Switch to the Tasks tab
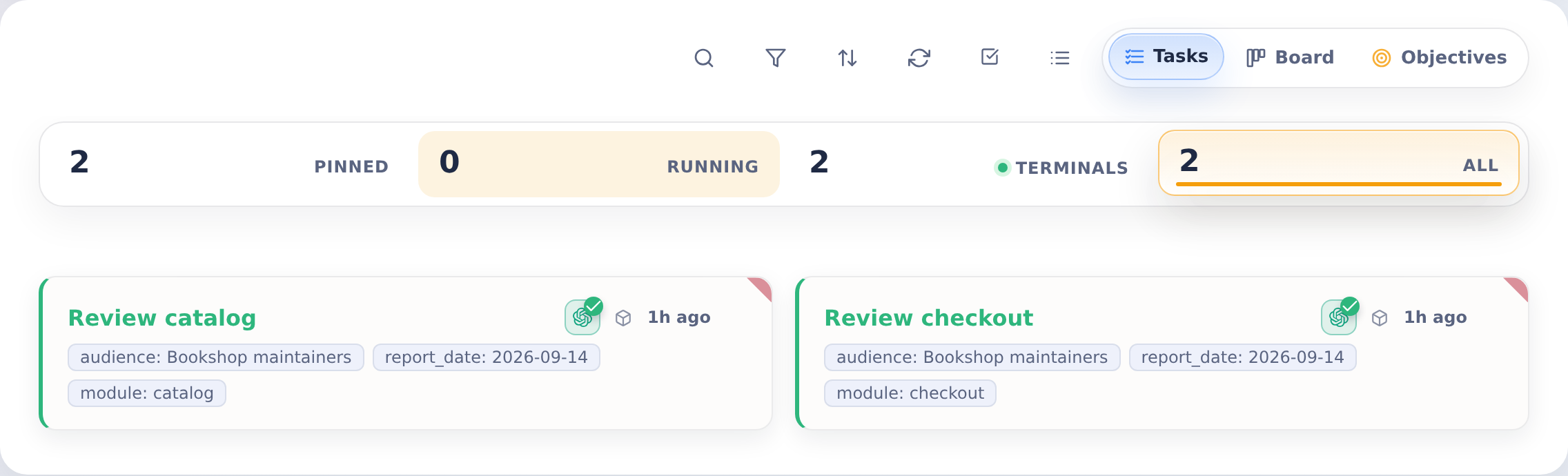Screen dimensions: 1568x476 [1166, 57]
